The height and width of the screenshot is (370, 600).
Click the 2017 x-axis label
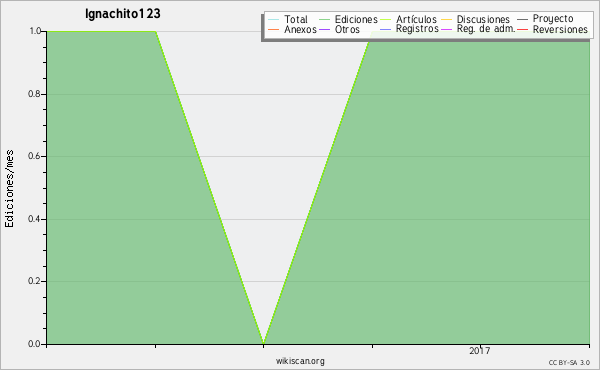pos(479,350)
